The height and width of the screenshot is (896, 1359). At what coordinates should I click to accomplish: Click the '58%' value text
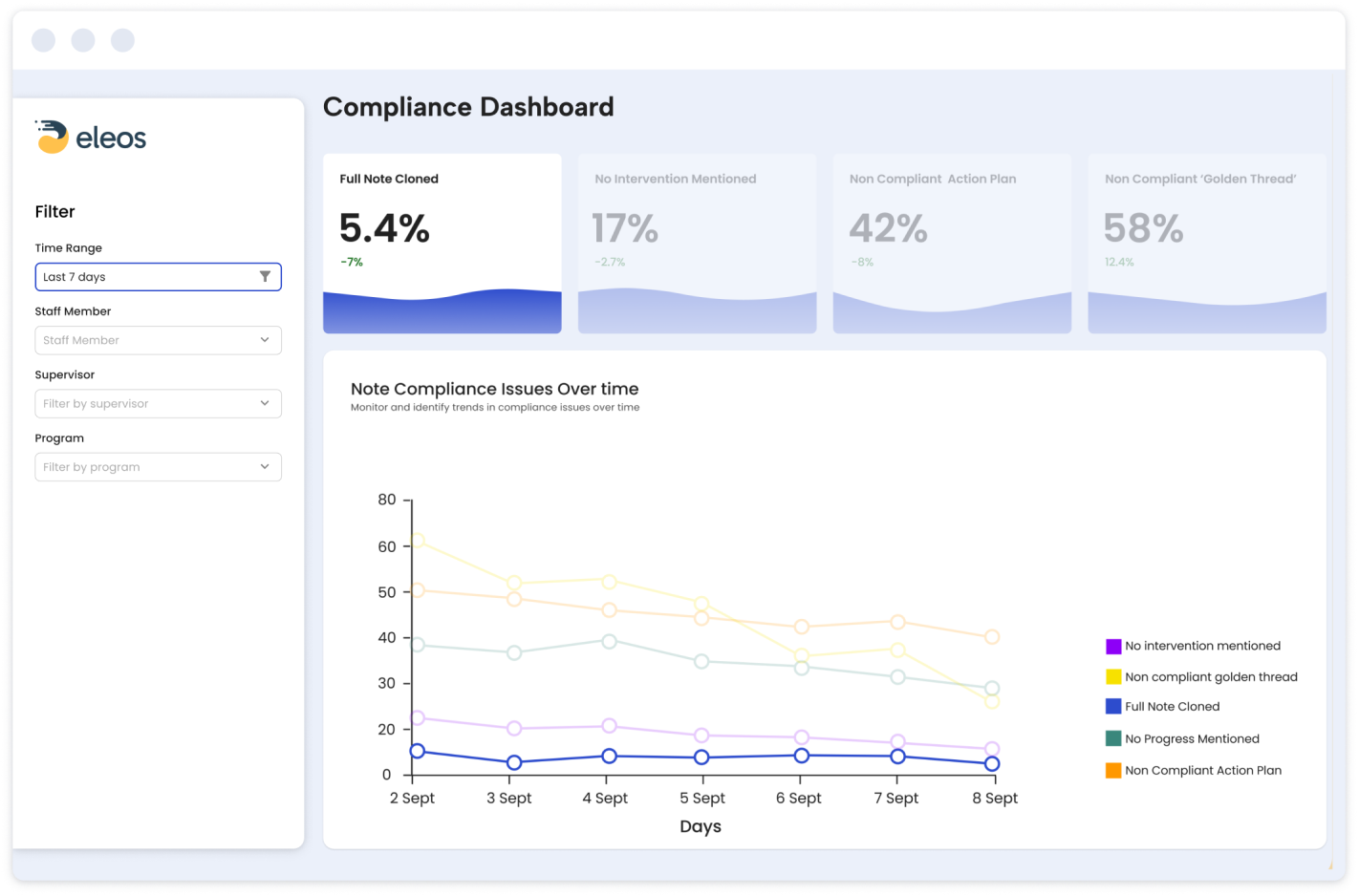click(x=1144, y=228)
